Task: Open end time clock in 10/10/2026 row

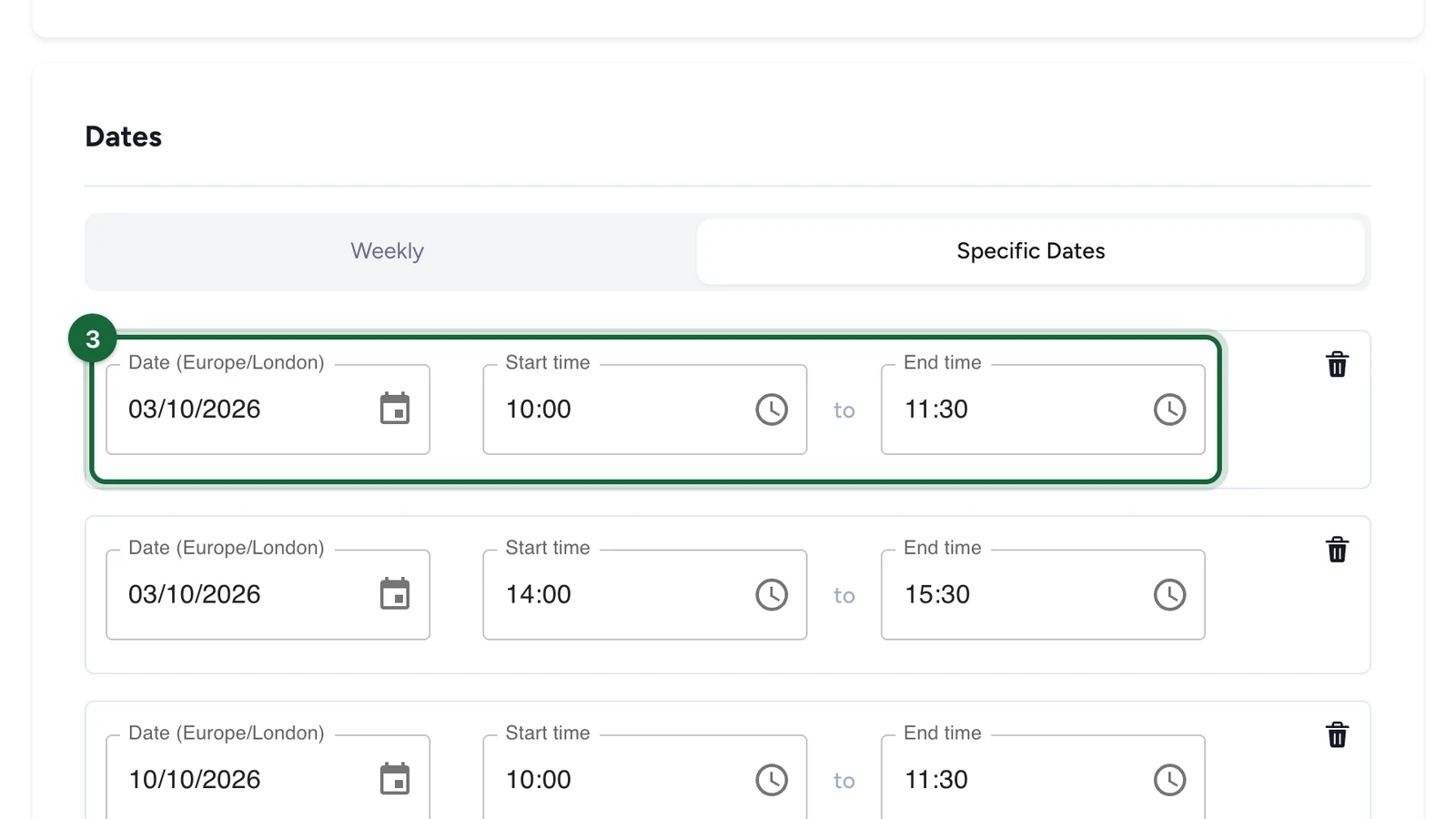Action: click(1169, 780)
